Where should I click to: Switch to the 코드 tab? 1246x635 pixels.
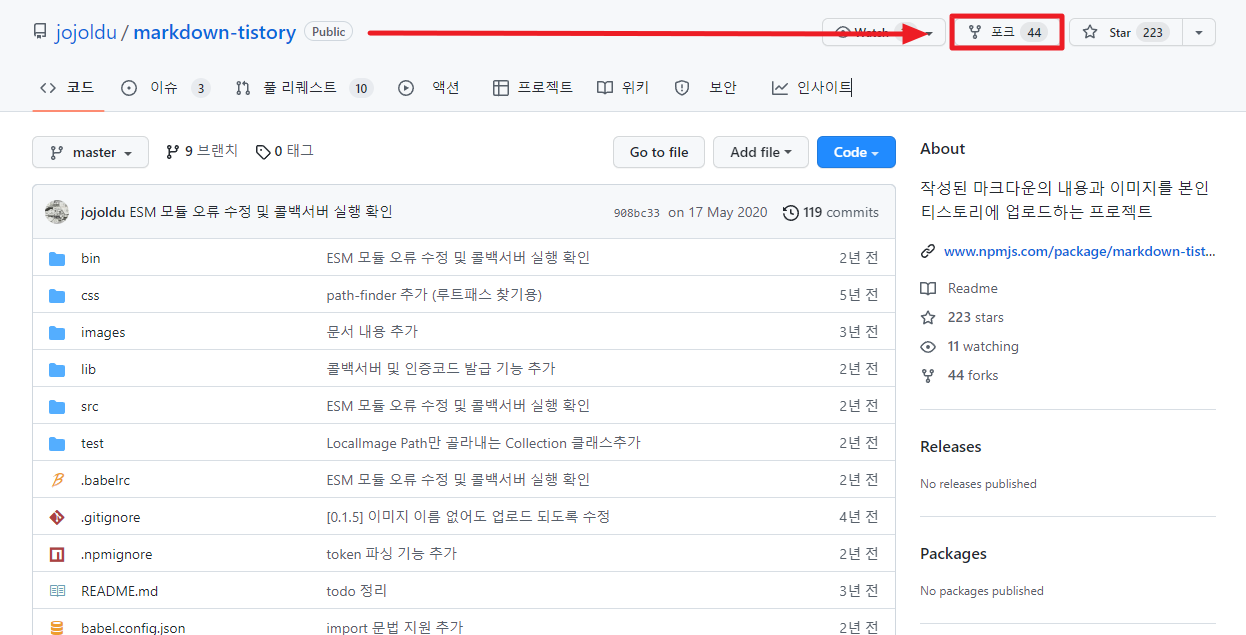67,88
